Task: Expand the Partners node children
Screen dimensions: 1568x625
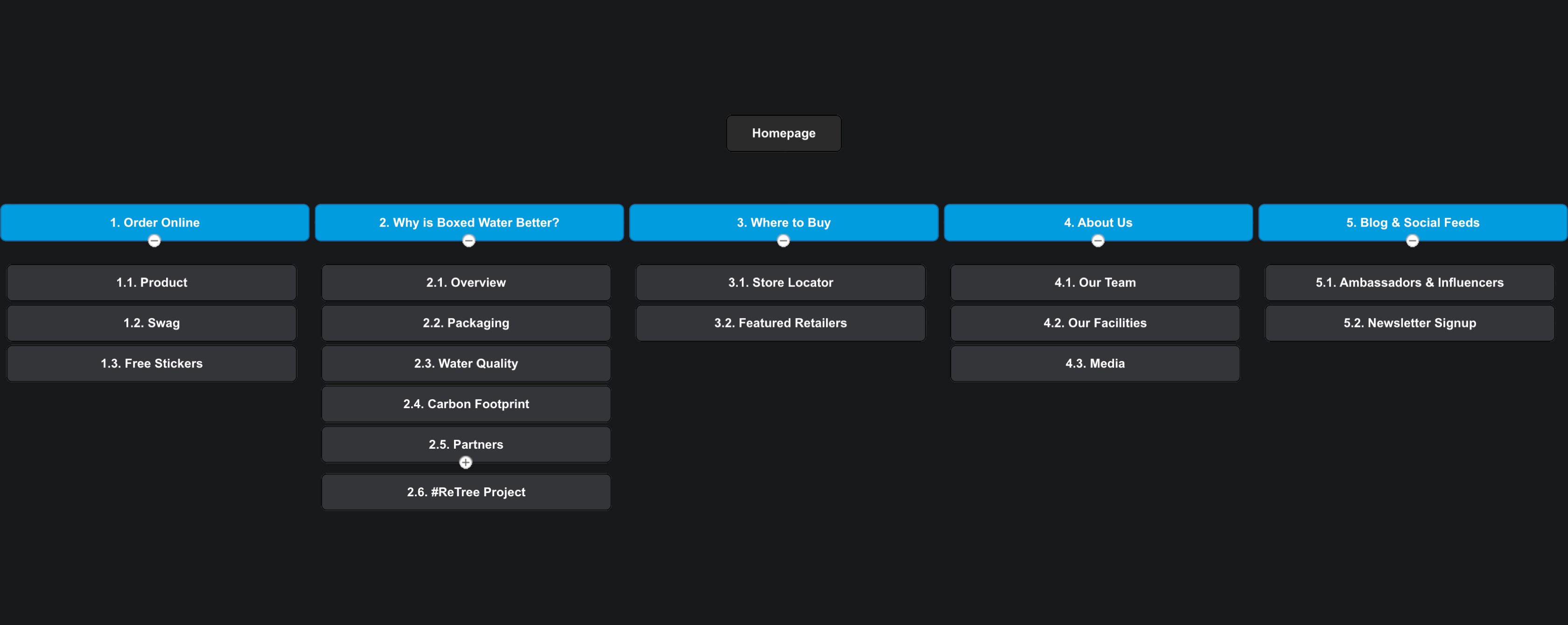Action: coord(466,463)
